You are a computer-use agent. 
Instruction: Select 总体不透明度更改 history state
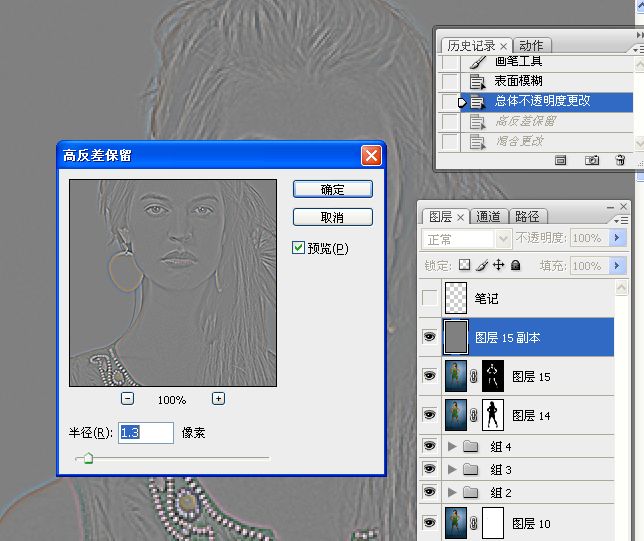click(546, 101)
